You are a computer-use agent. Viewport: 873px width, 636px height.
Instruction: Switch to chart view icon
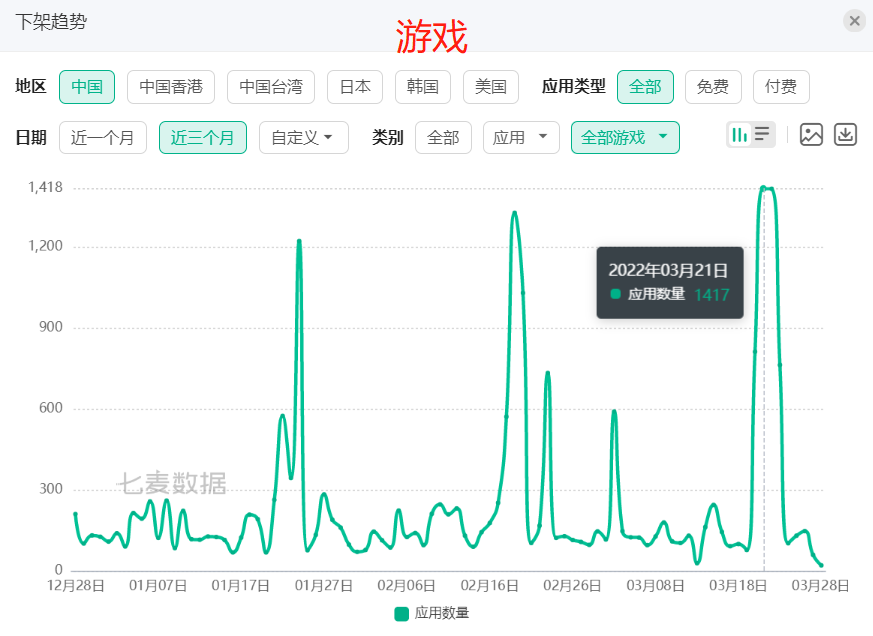tap(740, 134)
